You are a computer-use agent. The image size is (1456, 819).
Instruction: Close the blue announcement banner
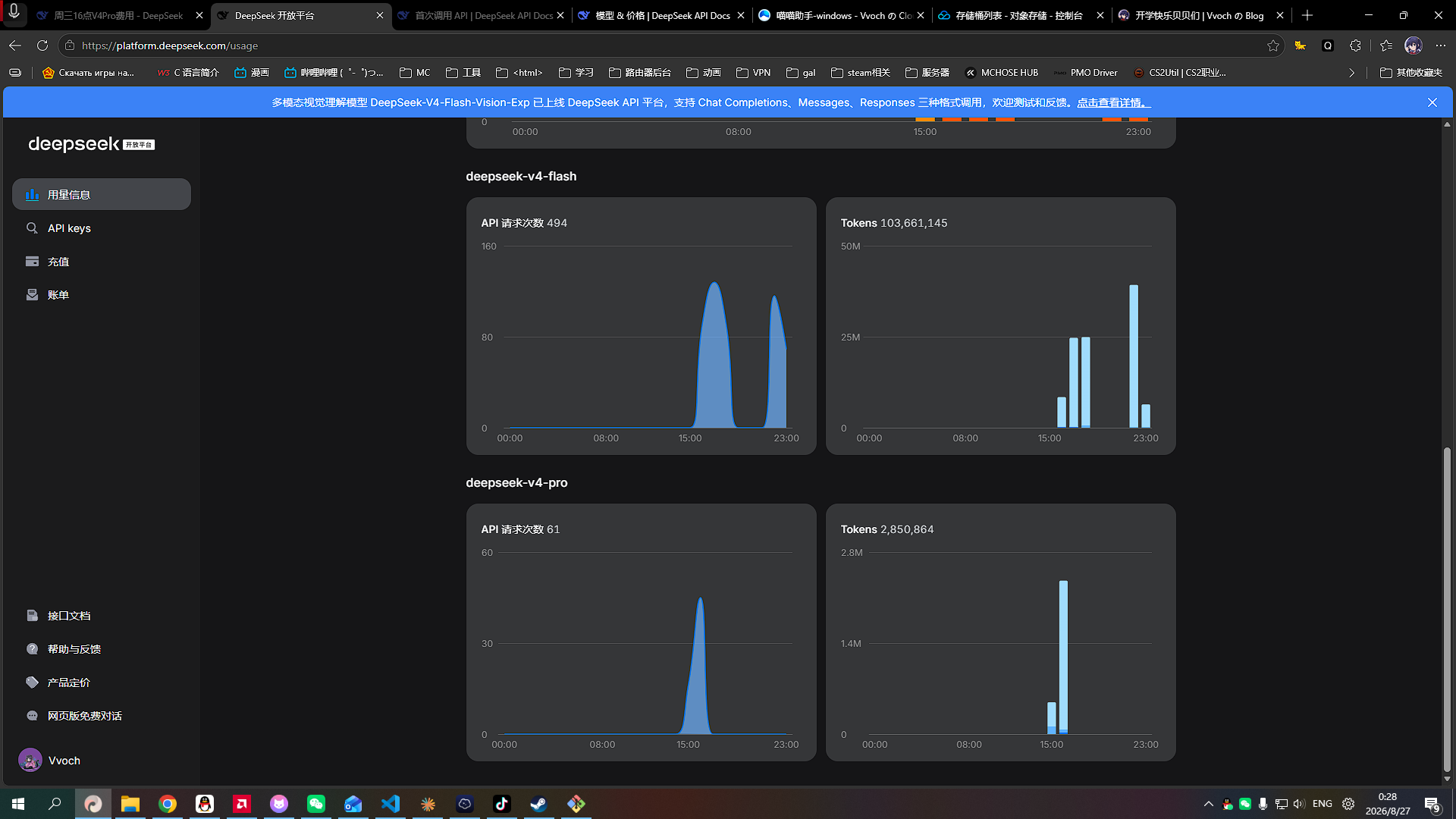pos(1432,102)
